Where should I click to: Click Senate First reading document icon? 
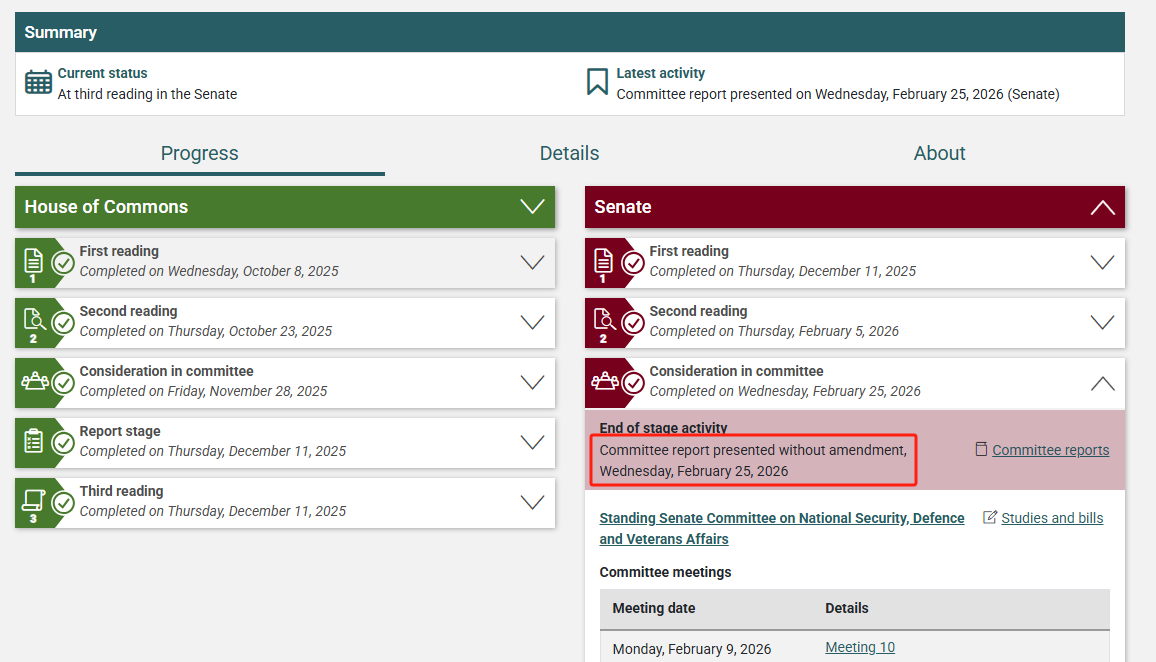pos(604,263)
